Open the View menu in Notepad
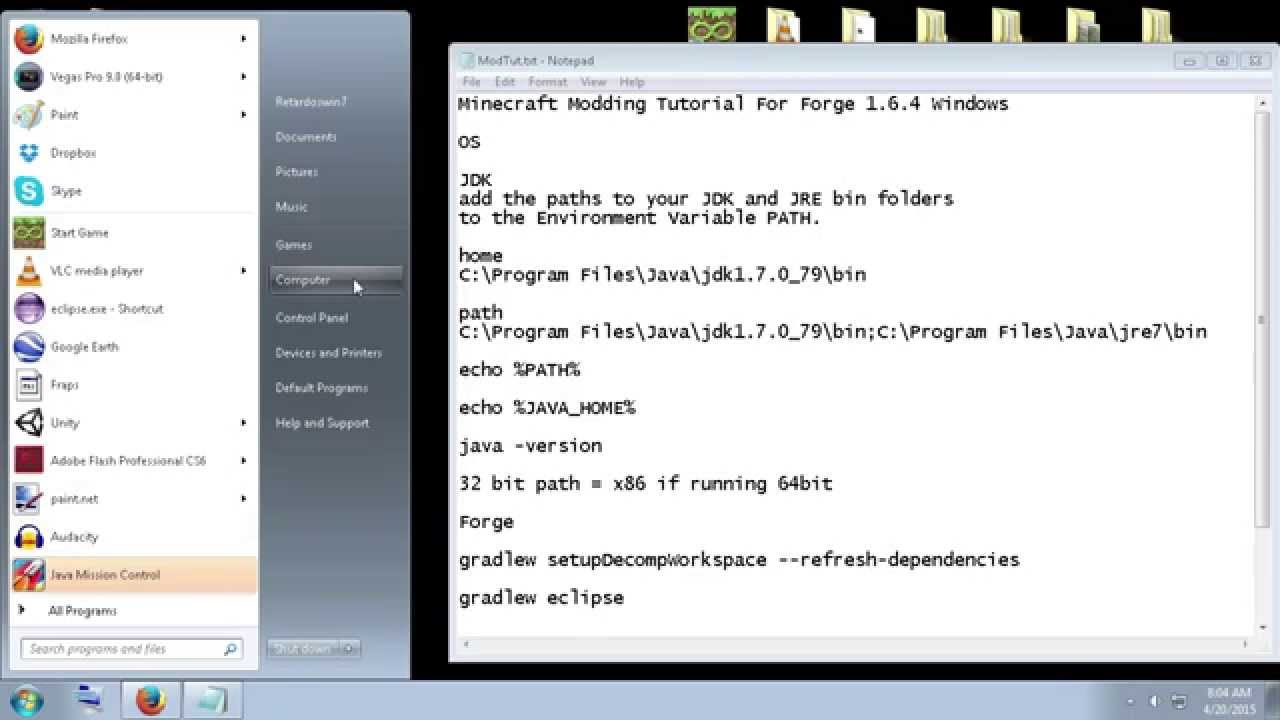Screen dimensions: 1280x720 593,82
